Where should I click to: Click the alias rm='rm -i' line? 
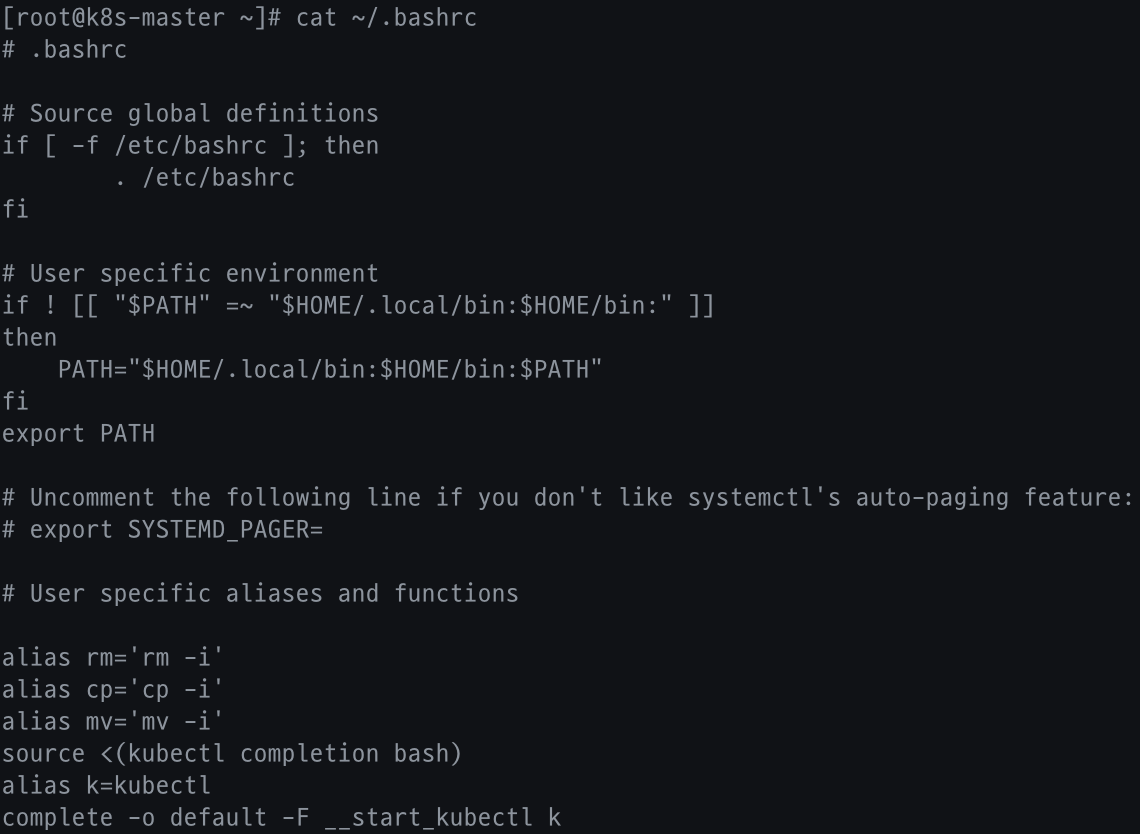(x=112, y=658)
